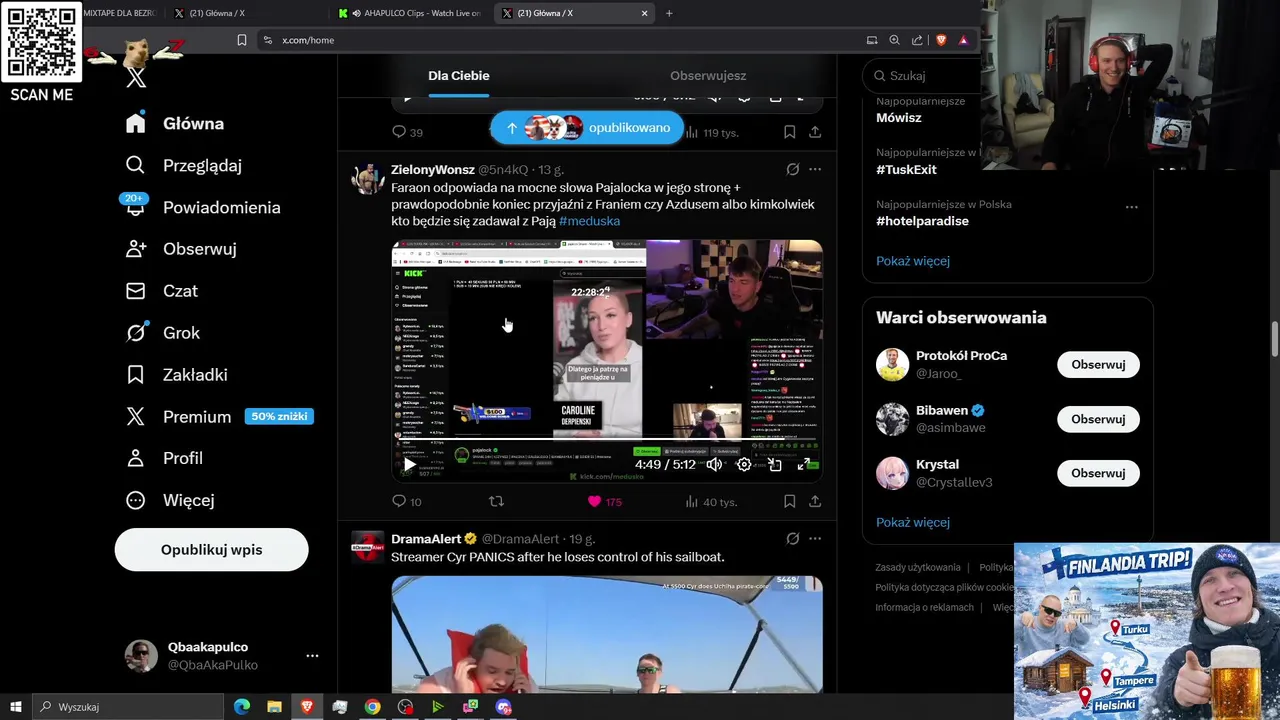Open #TuskExit trending topic
The image size is (1280, 720).
pyautogui.click(x=906, y=170)
